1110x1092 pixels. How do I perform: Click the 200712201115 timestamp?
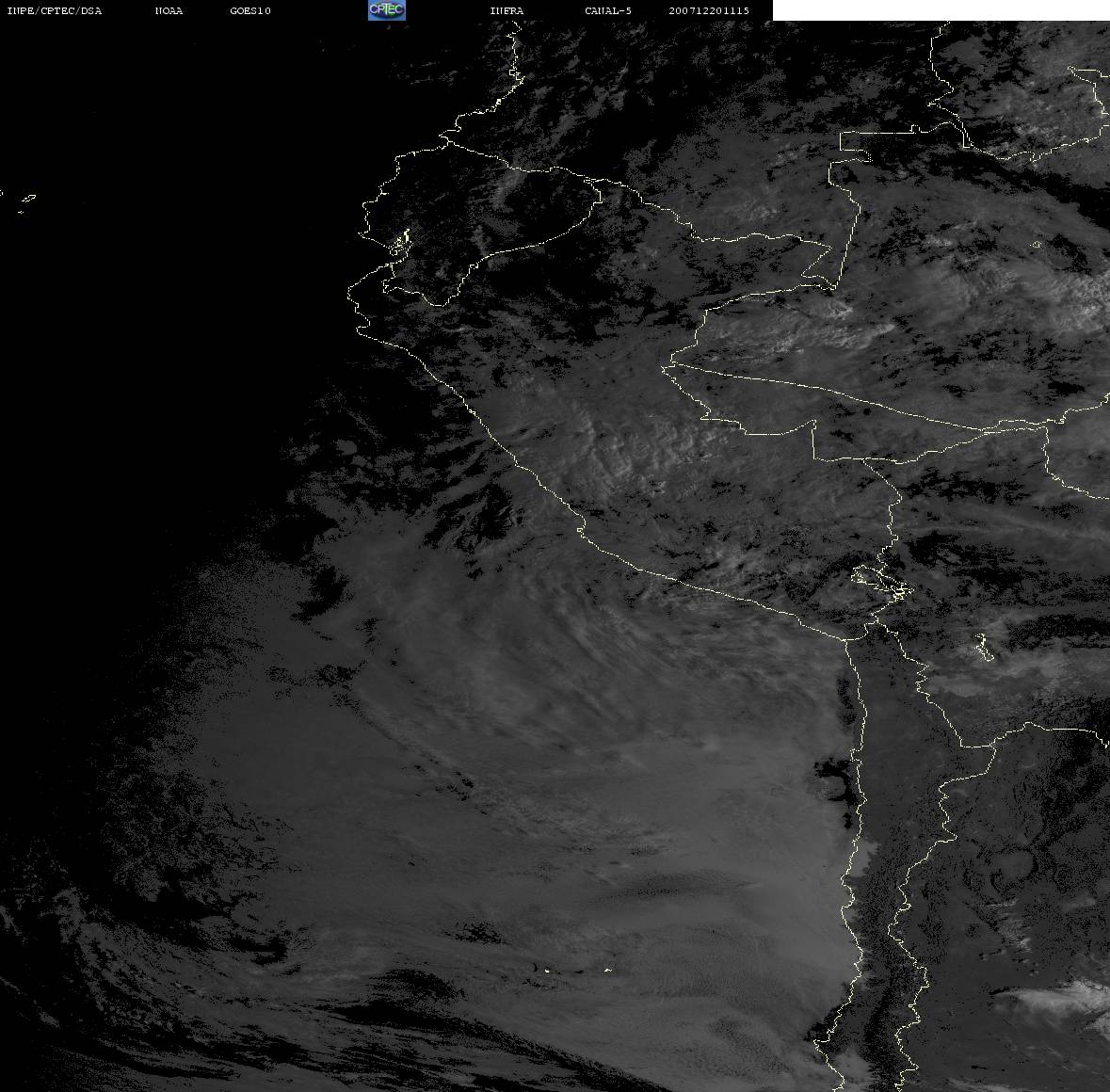coord(709,11)
